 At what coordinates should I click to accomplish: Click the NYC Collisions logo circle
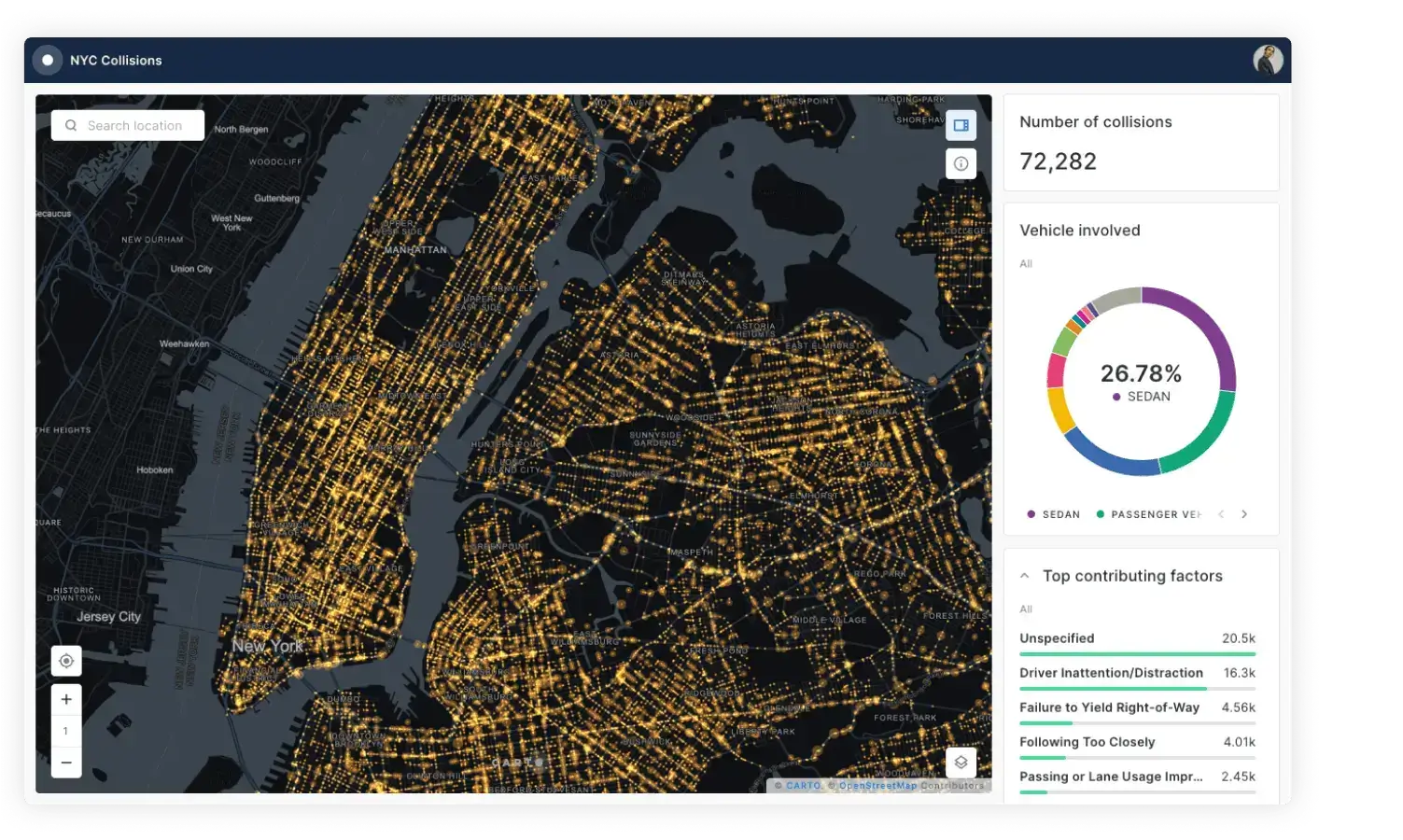[x=47, y=60]
